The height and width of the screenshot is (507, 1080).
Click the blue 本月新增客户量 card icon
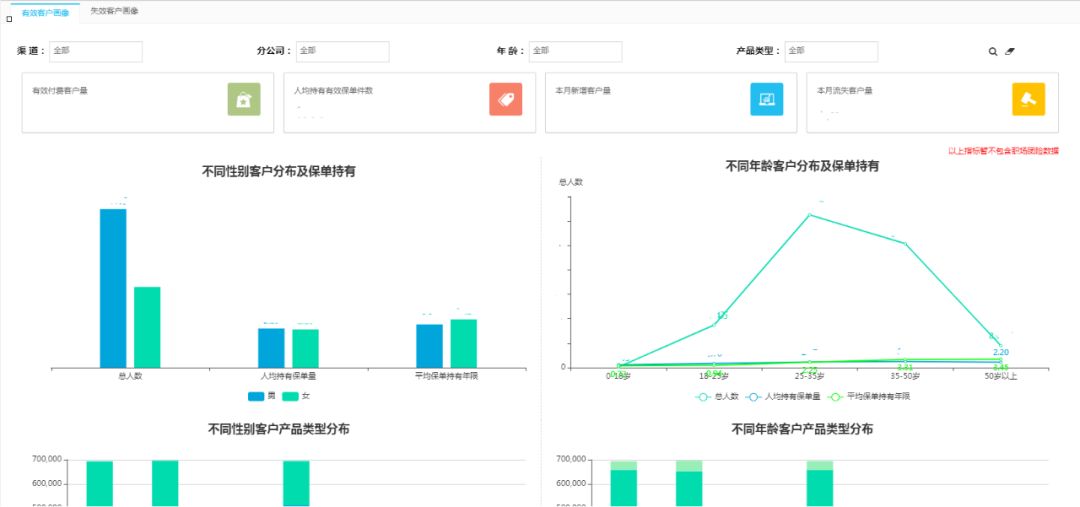coord(767,99)
